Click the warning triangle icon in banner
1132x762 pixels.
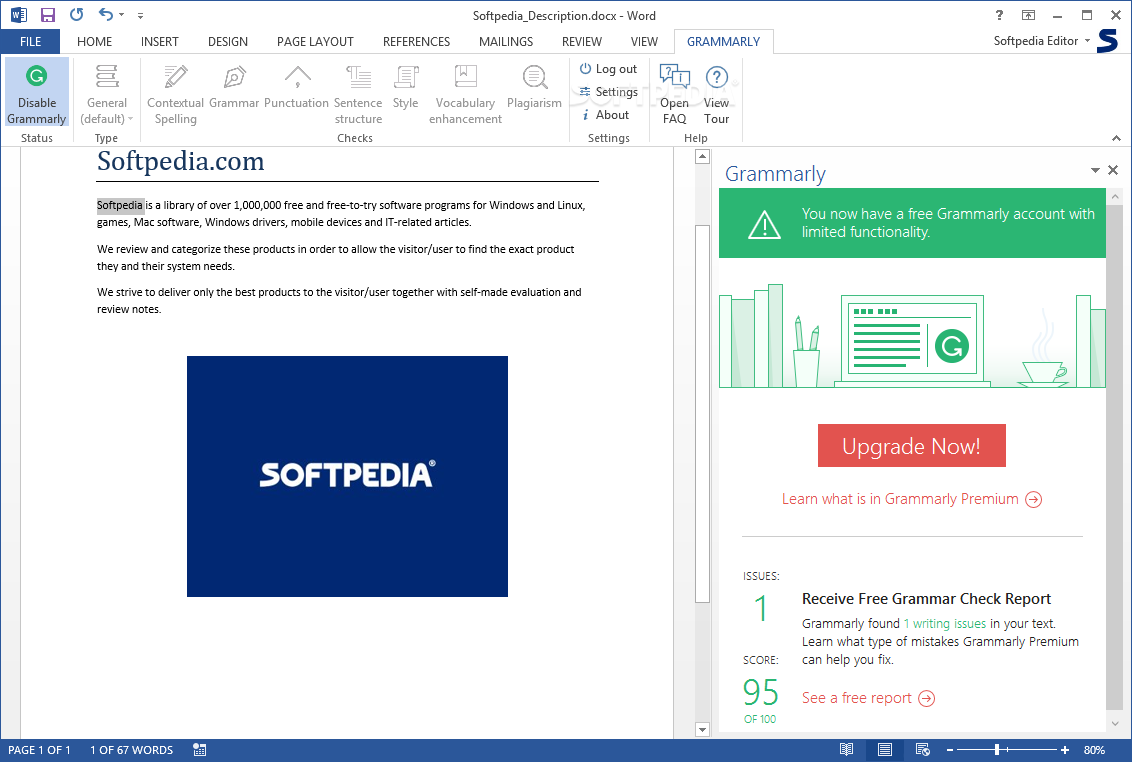[764, 224]
